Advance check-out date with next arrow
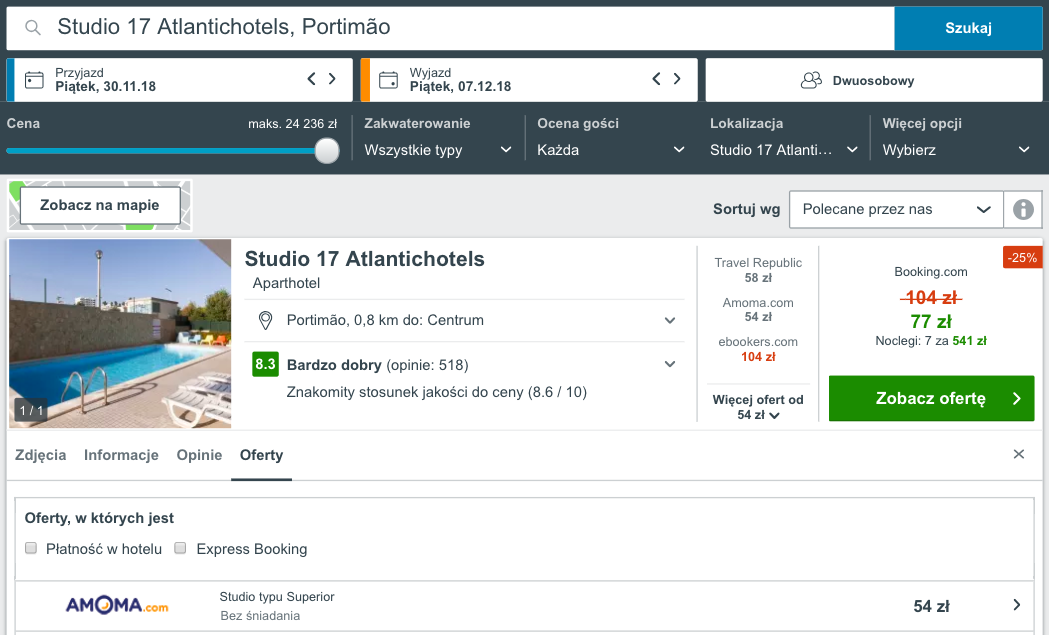 677,79
